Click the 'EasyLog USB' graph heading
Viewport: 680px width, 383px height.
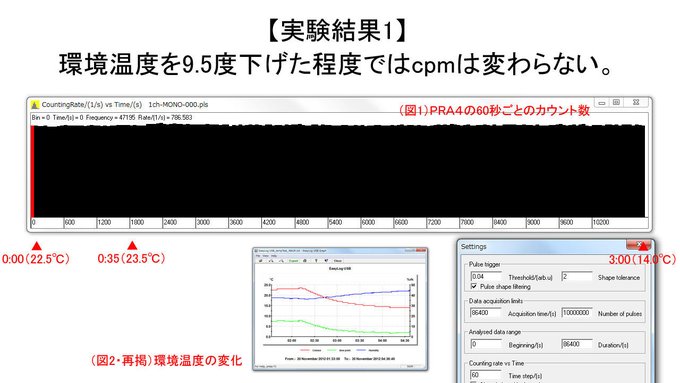coord(340,268)
